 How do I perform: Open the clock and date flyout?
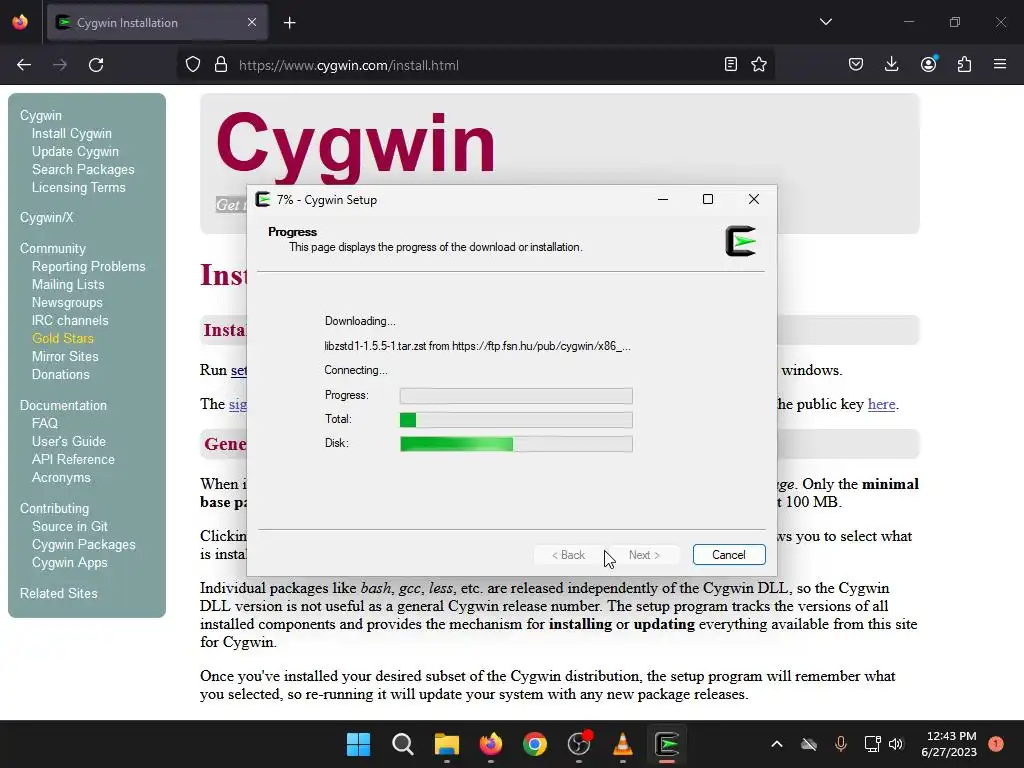949,744
